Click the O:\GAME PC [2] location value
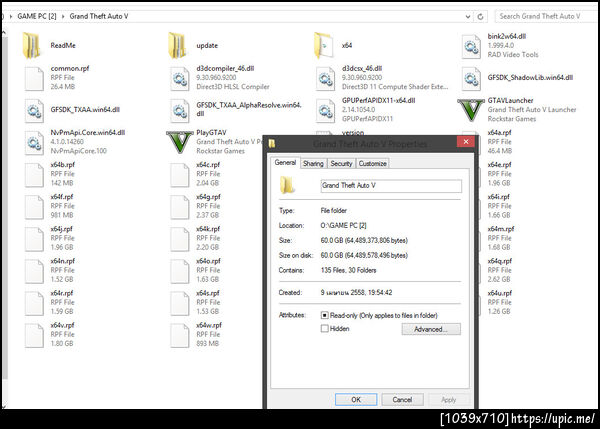 (x=343, y=225)
